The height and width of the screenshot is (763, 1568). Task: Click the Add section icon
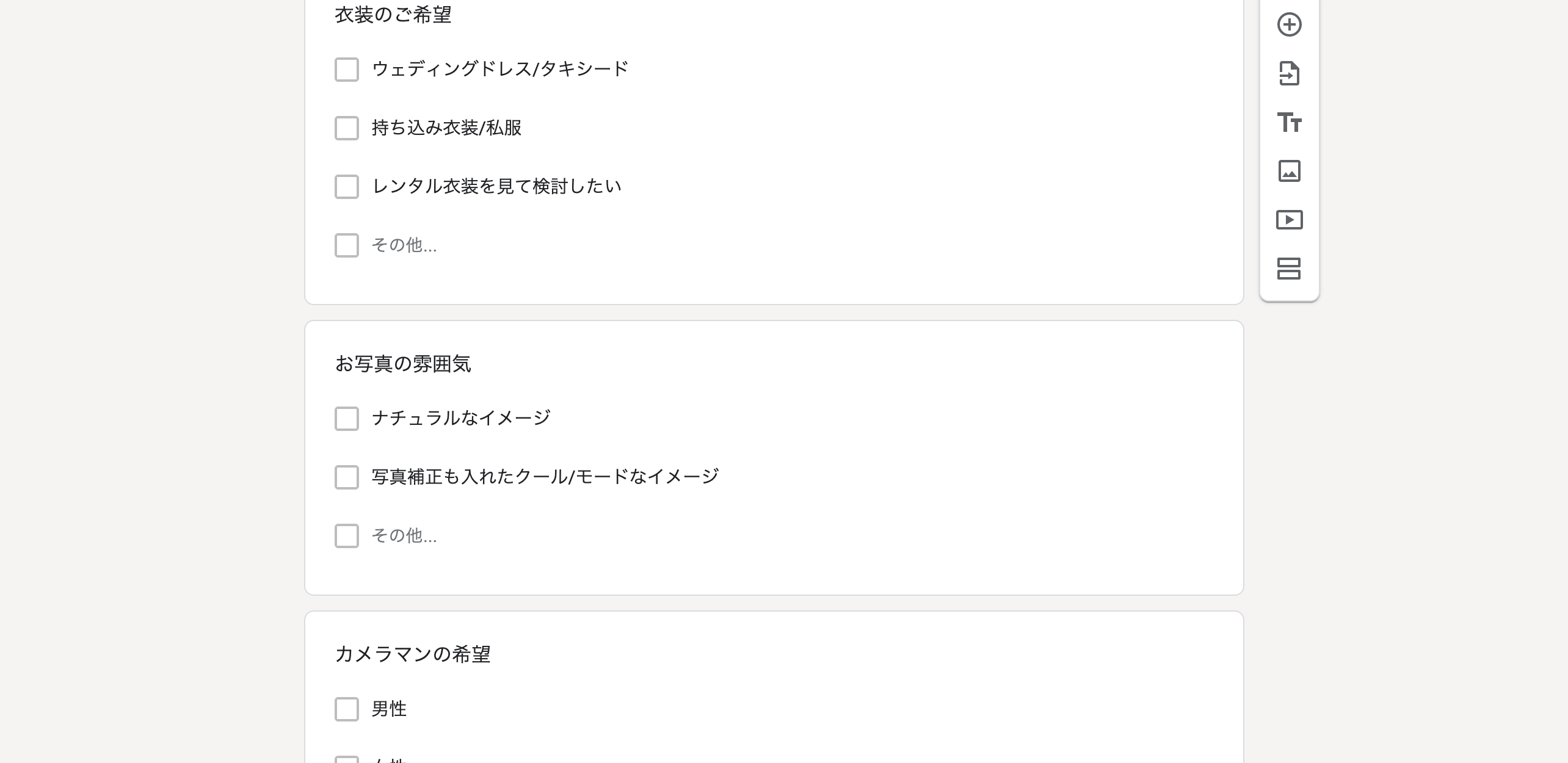coord(1289,269)
